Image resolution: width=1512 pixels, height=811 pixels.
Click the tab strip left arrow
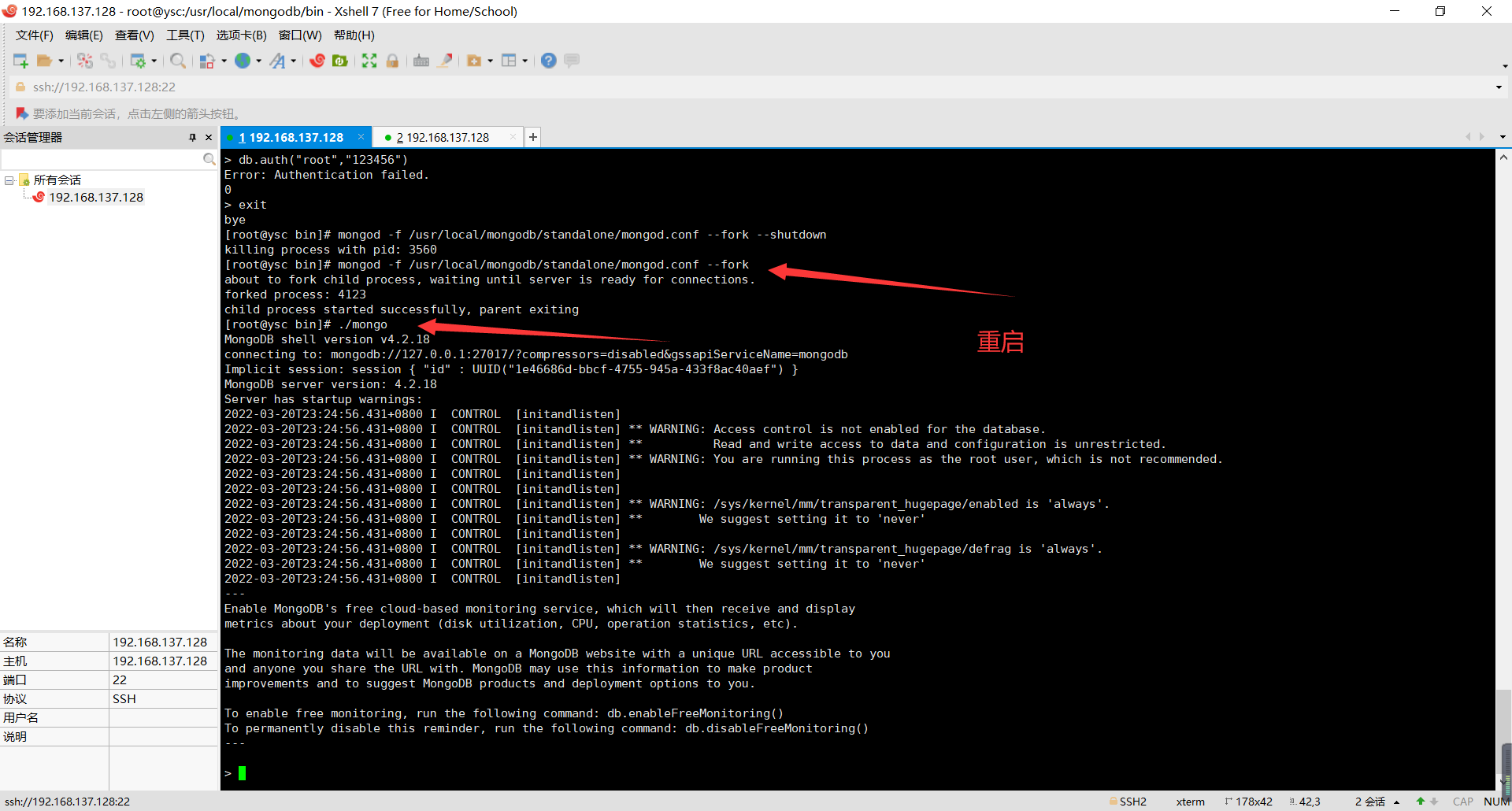pos(1467,137)
